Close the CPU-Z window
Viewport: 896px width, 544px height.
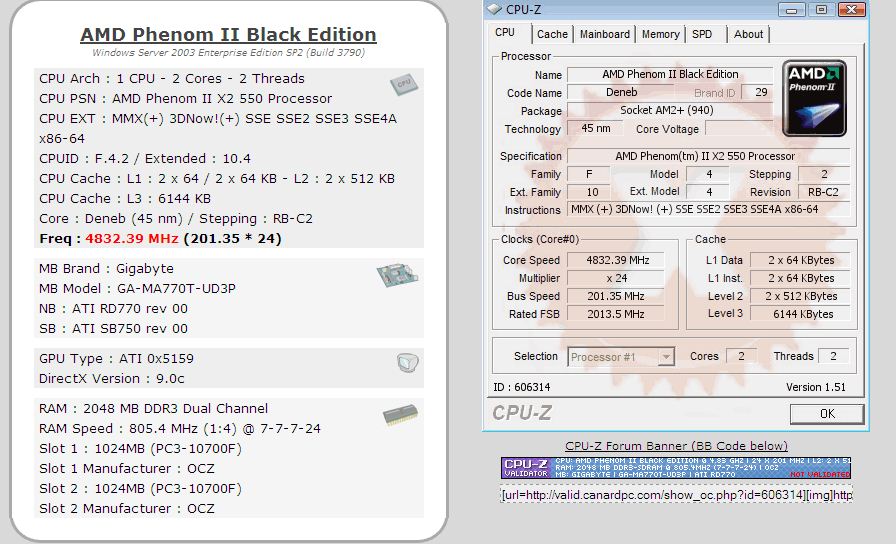click(x=851, y=10)
